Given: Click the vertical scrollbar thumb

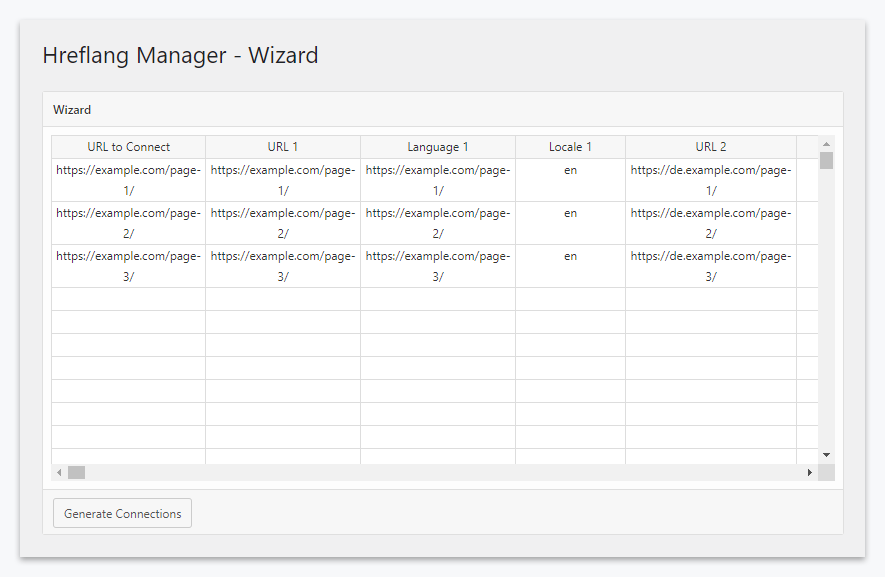Looking at the screenshot, I should tap(826, 160).
